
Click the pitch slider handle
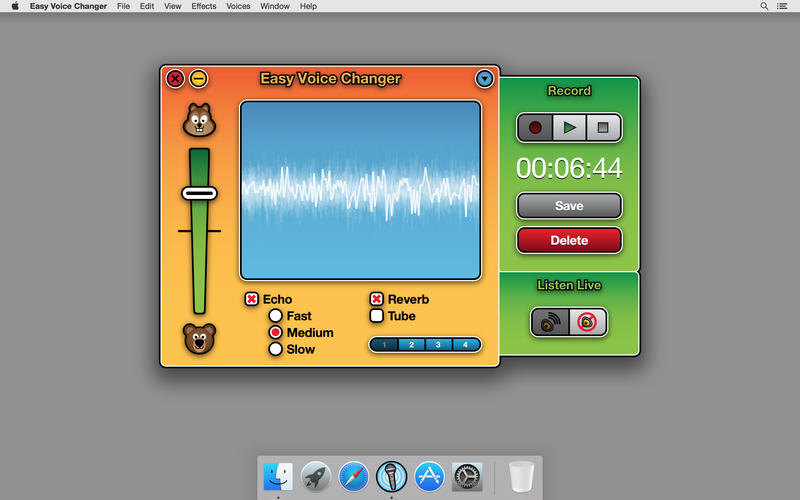pyautogui.click(x=199, y=192)
